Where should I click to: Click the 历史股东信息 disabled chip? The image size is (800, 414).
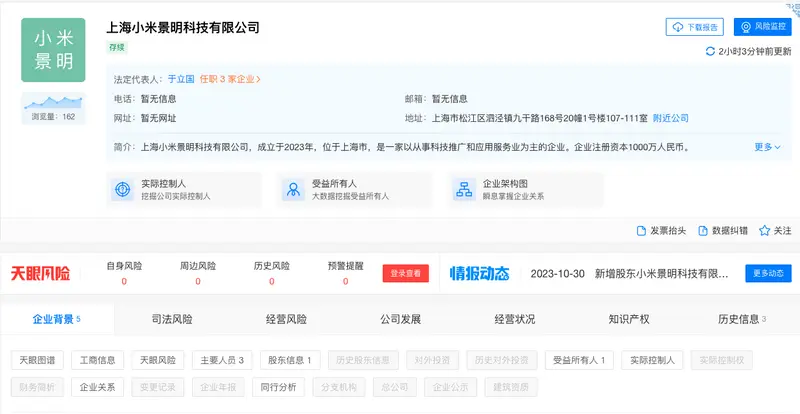click(363, 360)
